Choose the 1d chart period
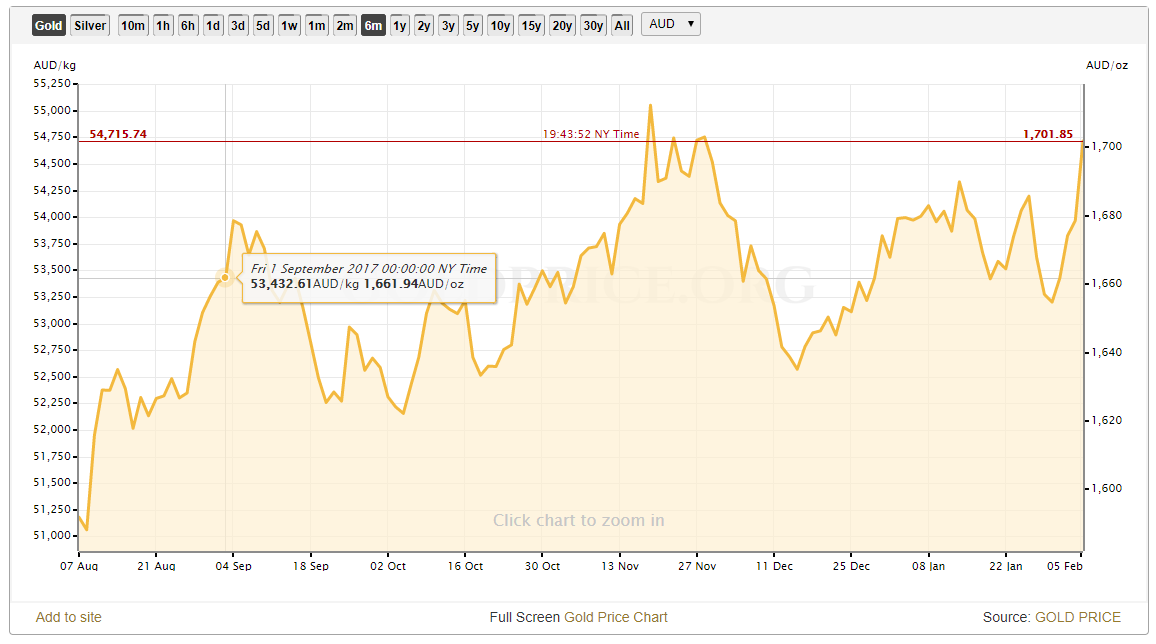This screenshot has height=644, width=1156. [213, 25]
